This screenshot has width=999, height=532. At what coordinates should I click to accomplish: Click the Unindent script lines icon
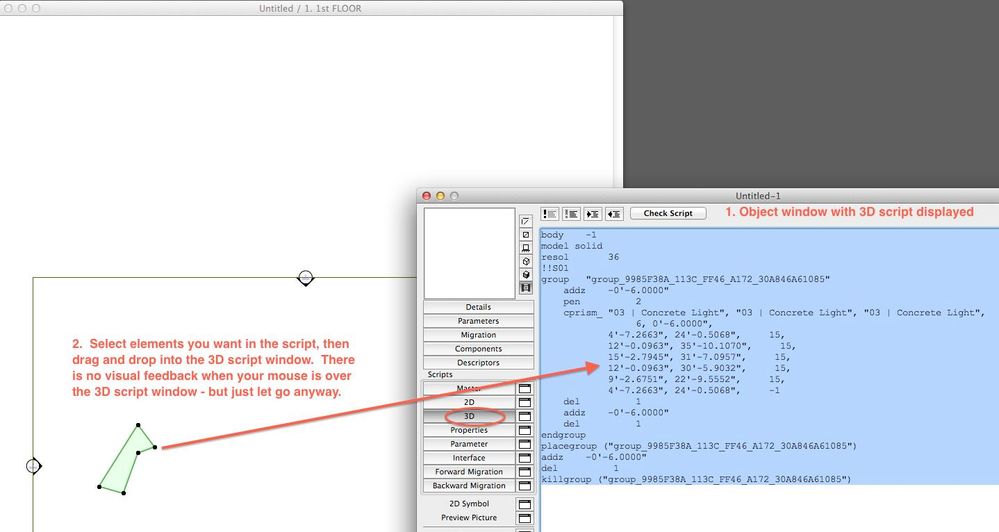(614, 214)
